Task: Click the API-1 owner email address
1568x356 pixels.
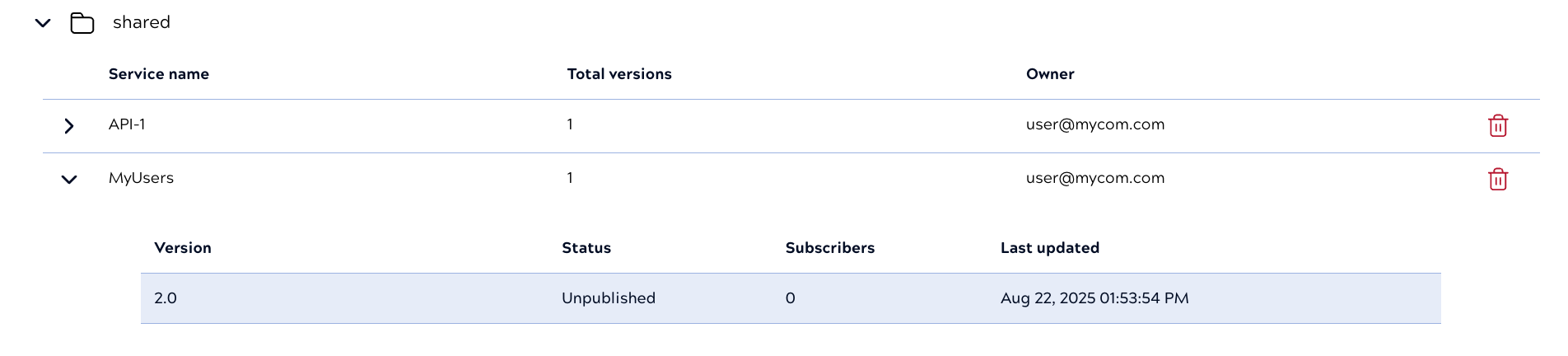Action: click(1095, 124)
